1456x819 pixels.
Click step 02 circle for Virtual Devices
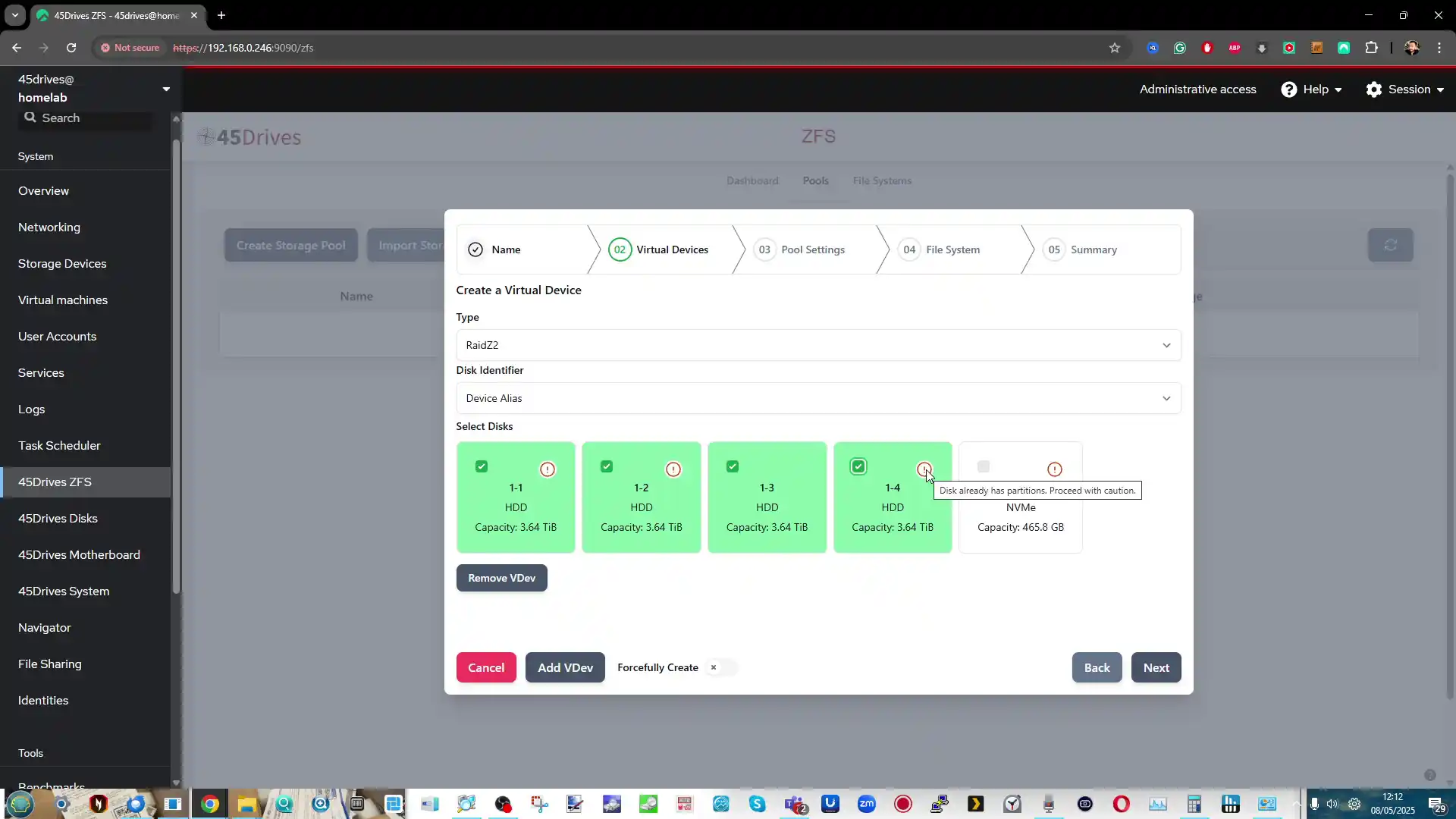click(x=620, y=249)
